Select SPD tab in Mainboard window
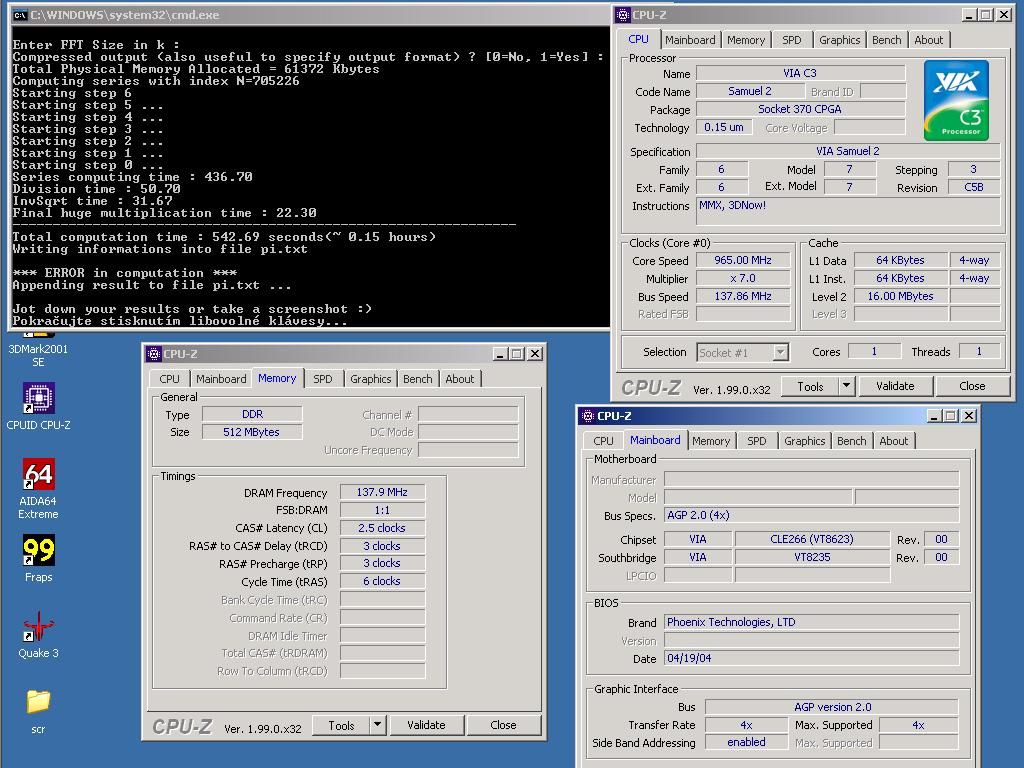This screenshot has width=1024, height=768. click(756, 441)
